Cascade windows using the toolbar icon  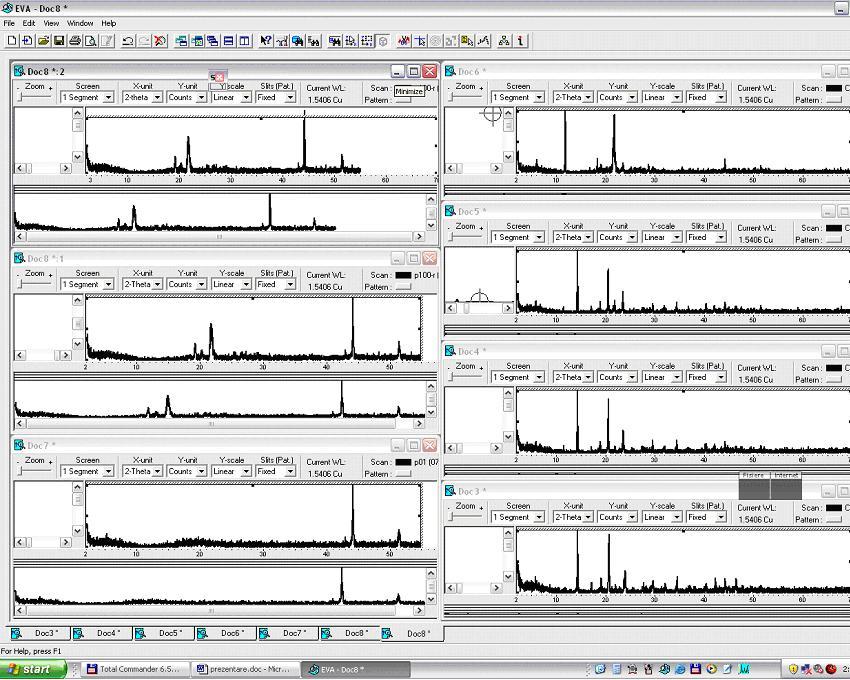(181, 41)
